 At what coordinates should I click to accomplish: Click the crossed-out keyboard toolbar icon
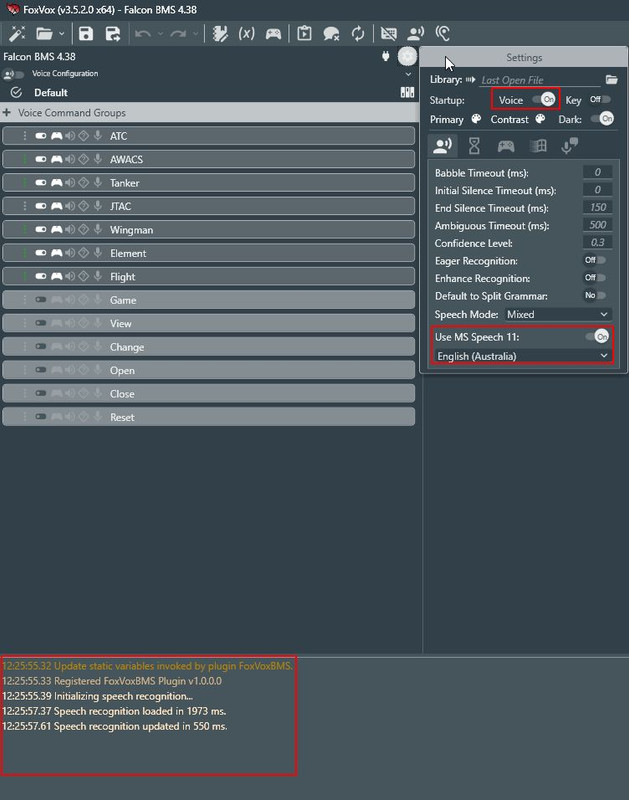pyautogui.click(x=388, y=34)
